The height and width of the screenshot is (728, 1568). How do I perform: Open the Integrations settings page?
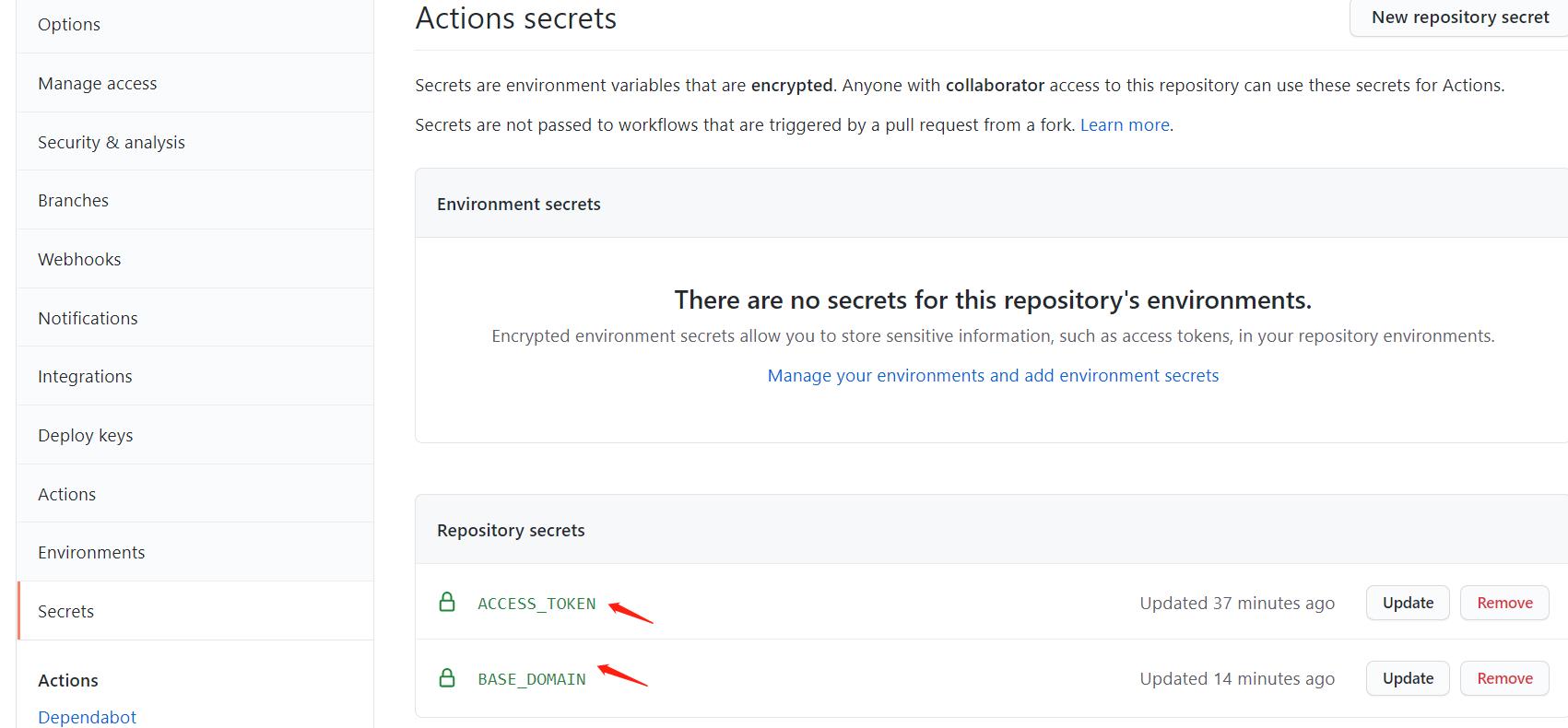(85, 377)
